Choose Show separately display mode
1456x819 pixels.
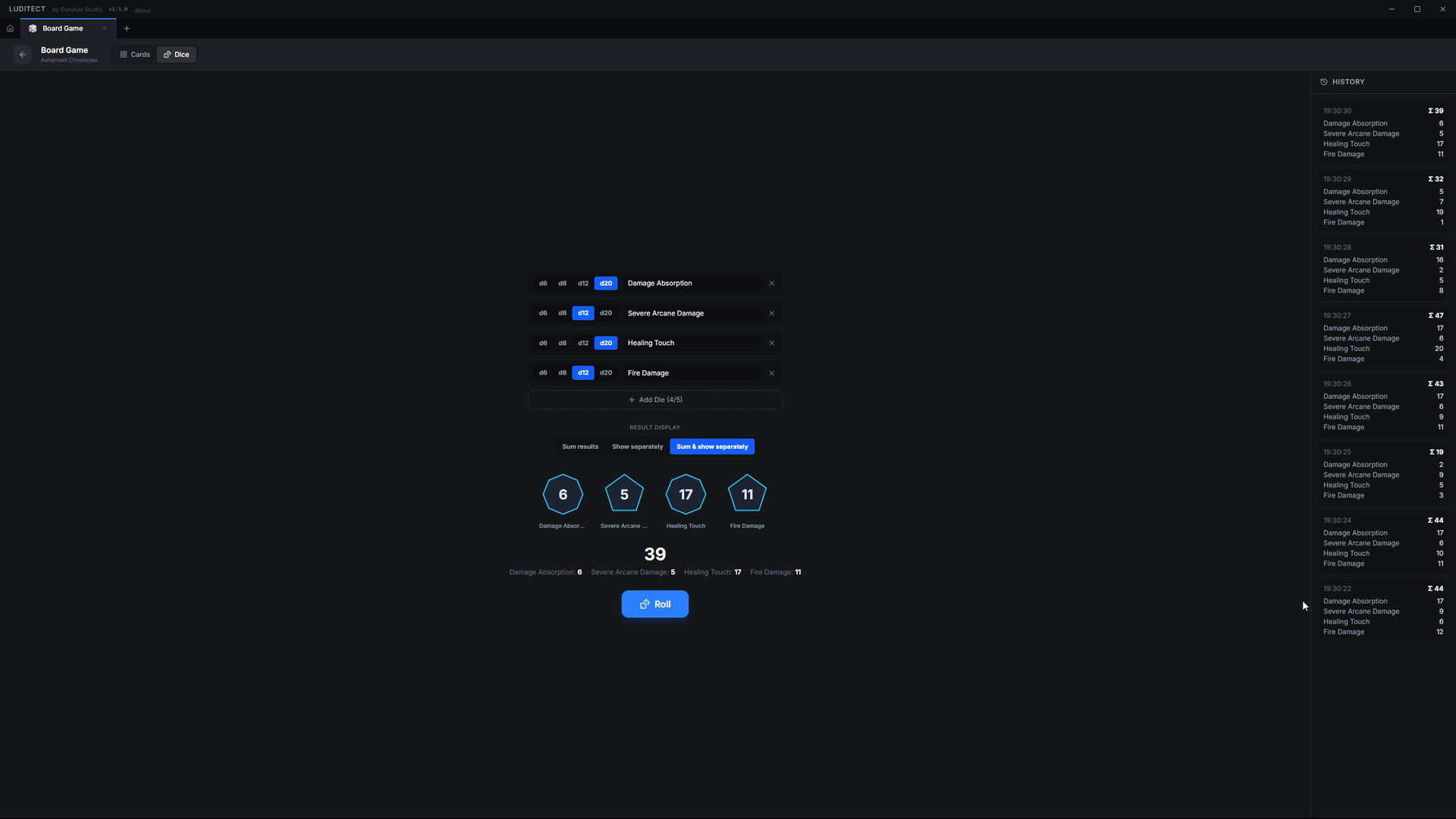637,447
